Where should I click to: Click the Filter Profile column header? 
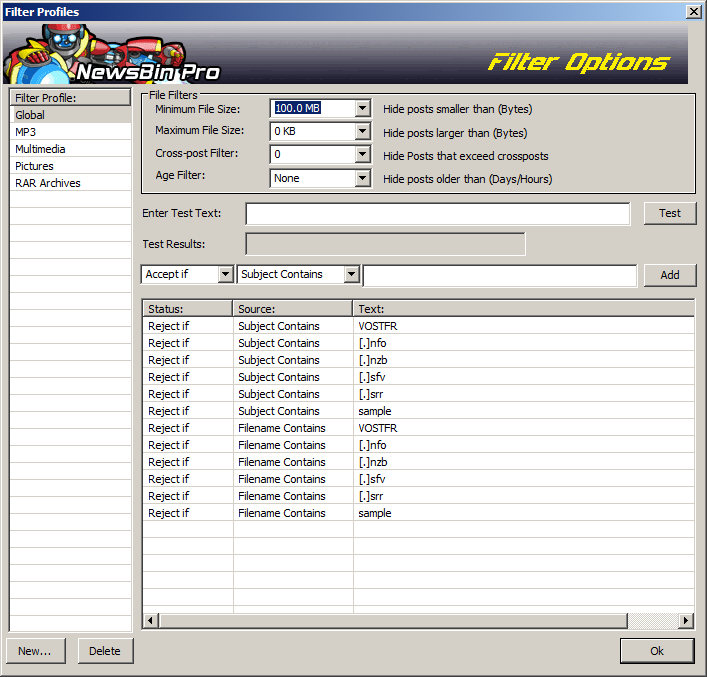pos(71,98)
